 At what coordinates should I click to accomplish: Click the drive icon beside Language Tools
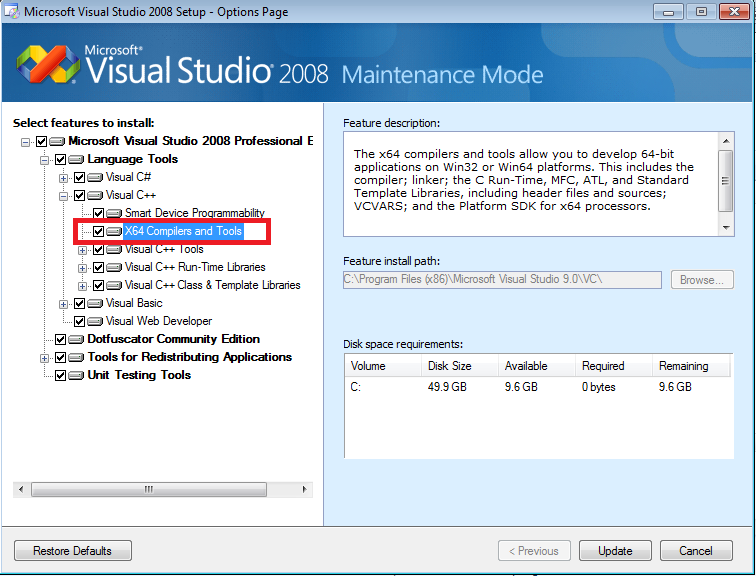tap(76, 160)
